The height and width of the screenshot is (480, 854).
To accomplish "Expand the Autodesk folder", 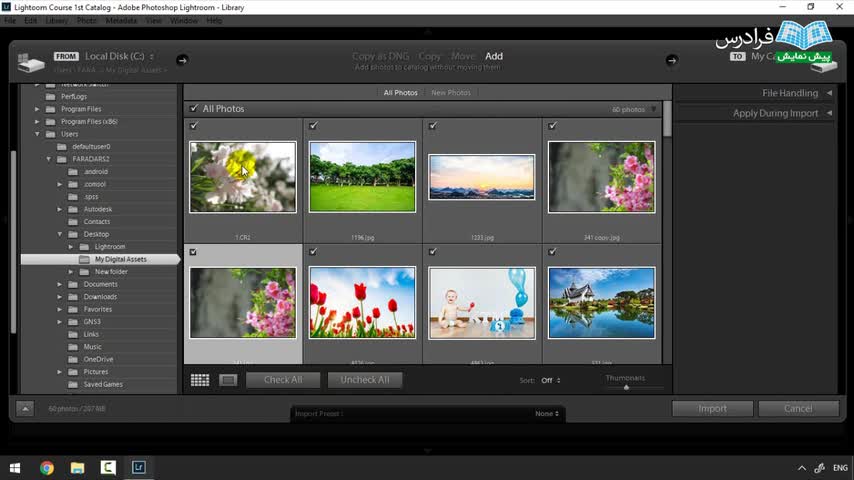I will coord(59,209).
